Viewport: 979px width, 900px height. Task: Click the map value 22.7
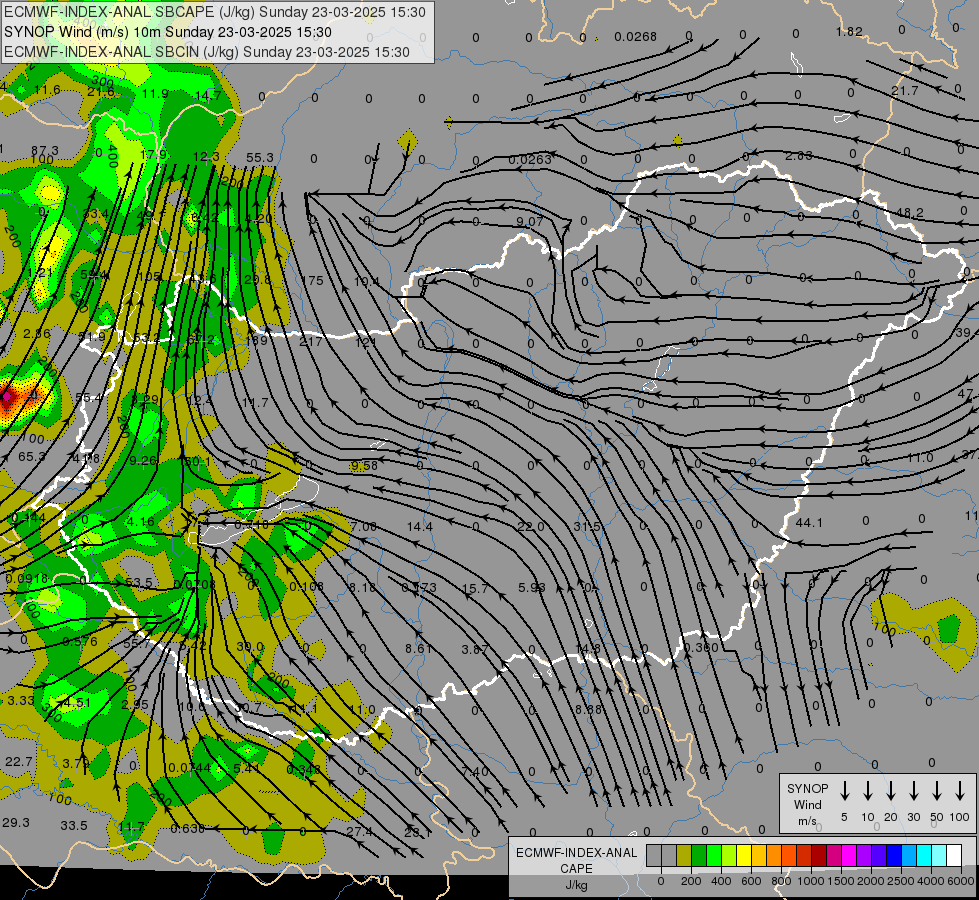pos(19,761)
